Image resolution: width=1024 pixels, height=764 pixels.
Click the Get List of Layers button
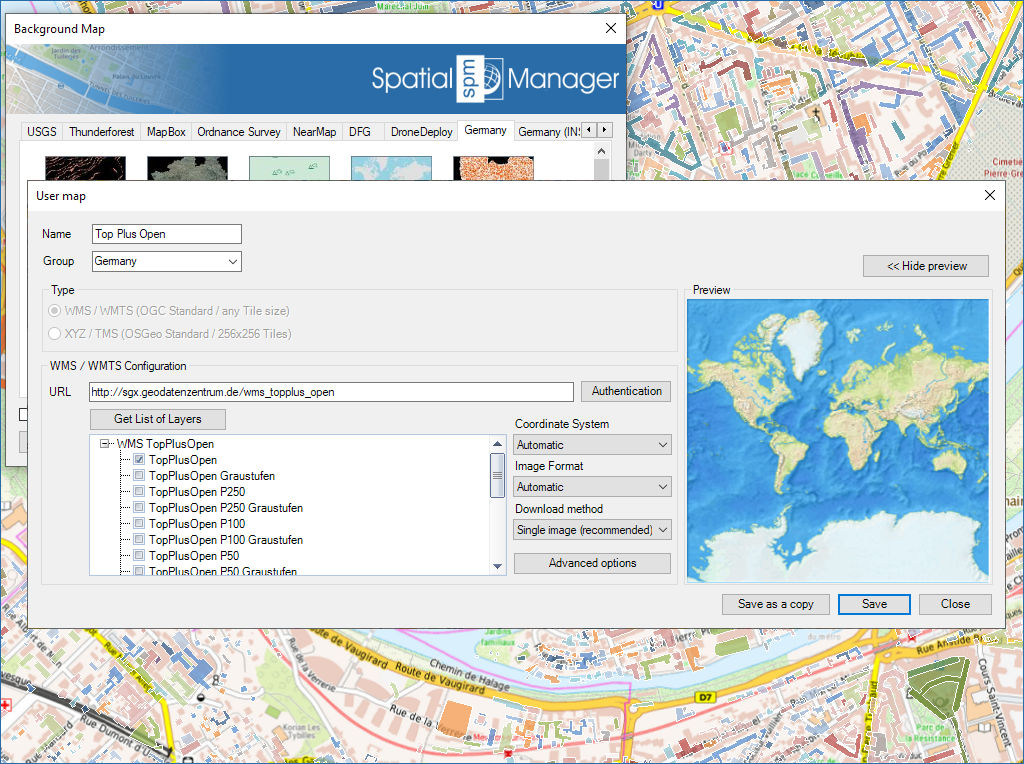[x=157, y=419]
